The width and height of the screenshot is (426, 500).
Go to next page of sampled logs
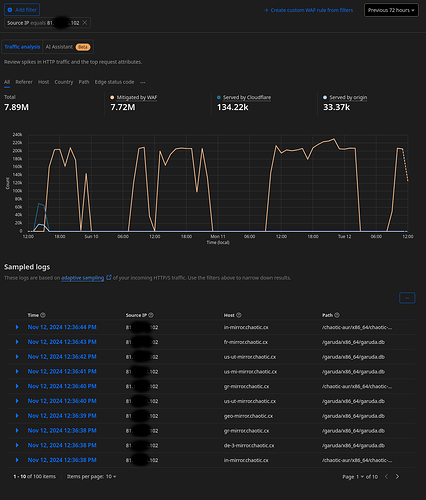pyautogui.click(x=397, y=477)
